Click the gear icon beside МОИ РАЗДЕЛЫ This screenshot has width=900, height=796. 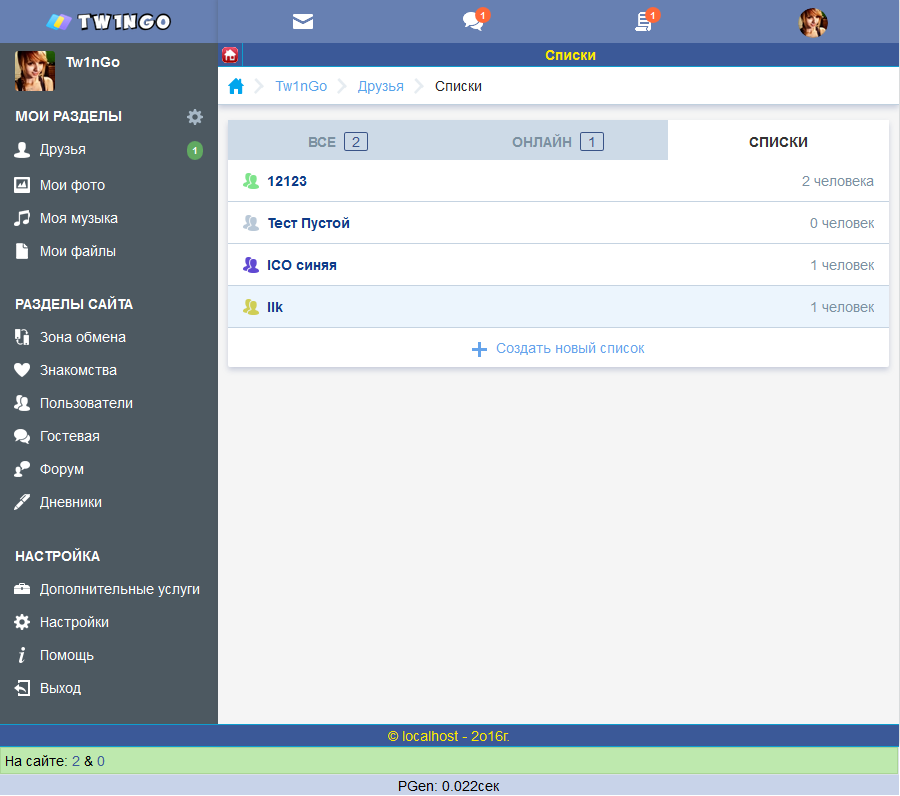click(195, 117)
